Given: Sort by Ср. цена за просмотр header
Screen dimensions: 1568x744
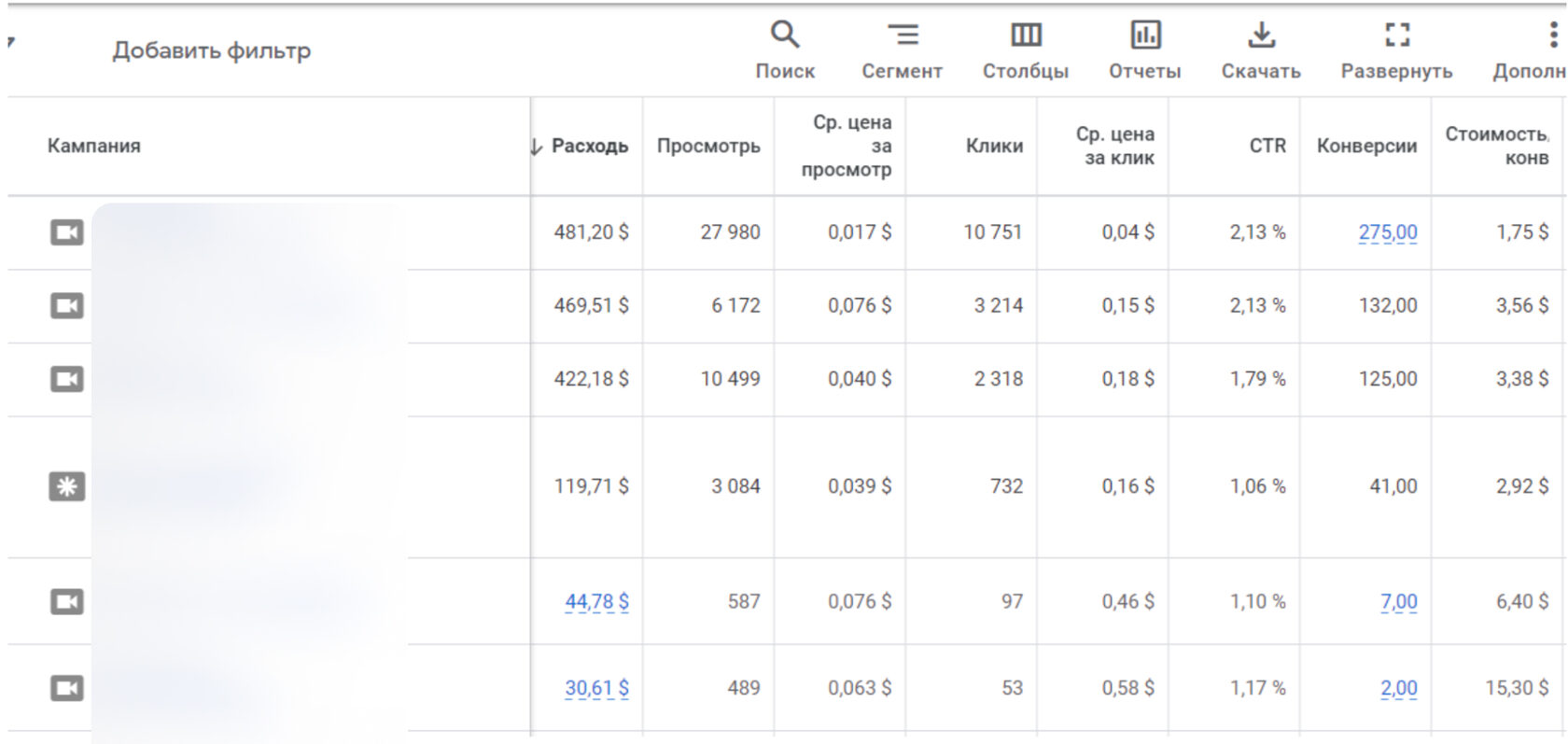Looking at the screenshot, I should click(847, 147).
